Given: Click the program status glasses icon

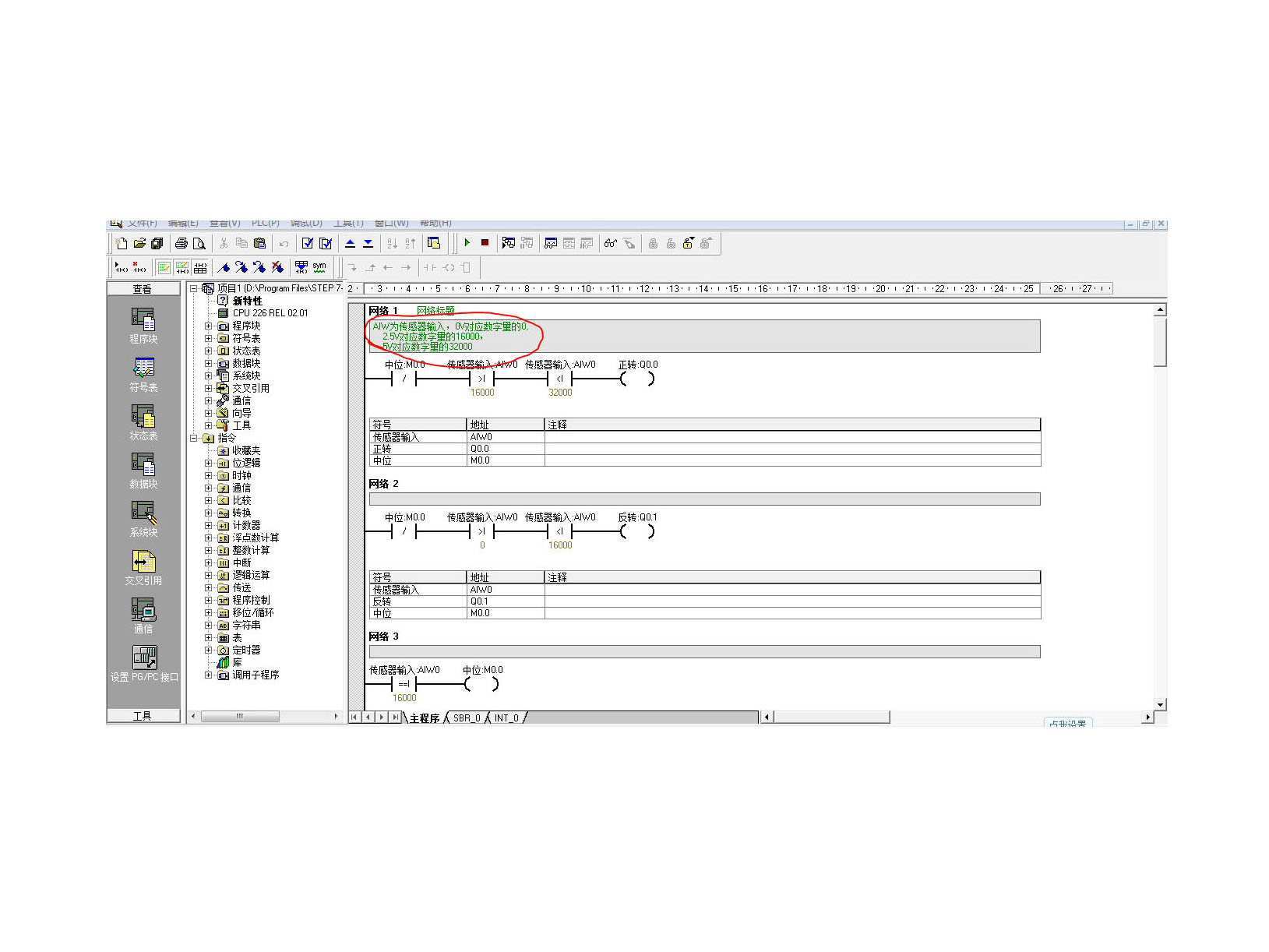Looking at the screenshot, I should [611, 244].
